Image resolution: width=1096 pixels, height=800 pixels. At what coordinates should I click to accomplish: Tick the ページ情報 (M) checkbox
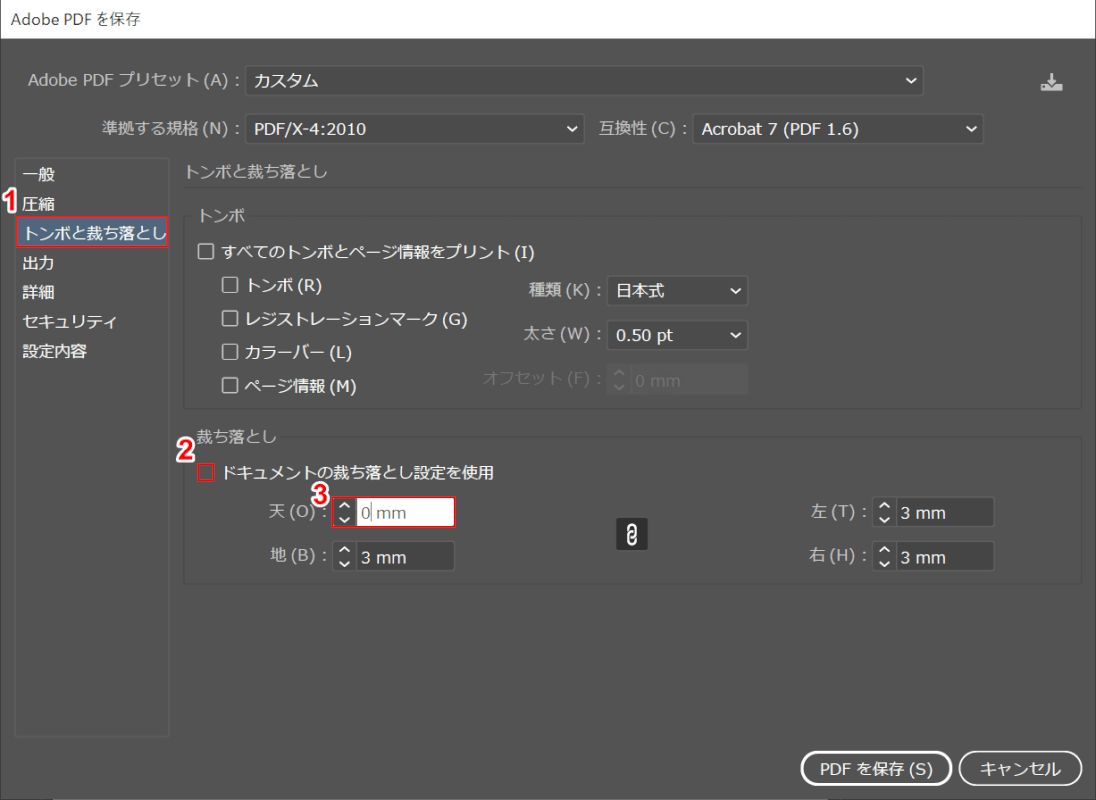pos(229,386)
